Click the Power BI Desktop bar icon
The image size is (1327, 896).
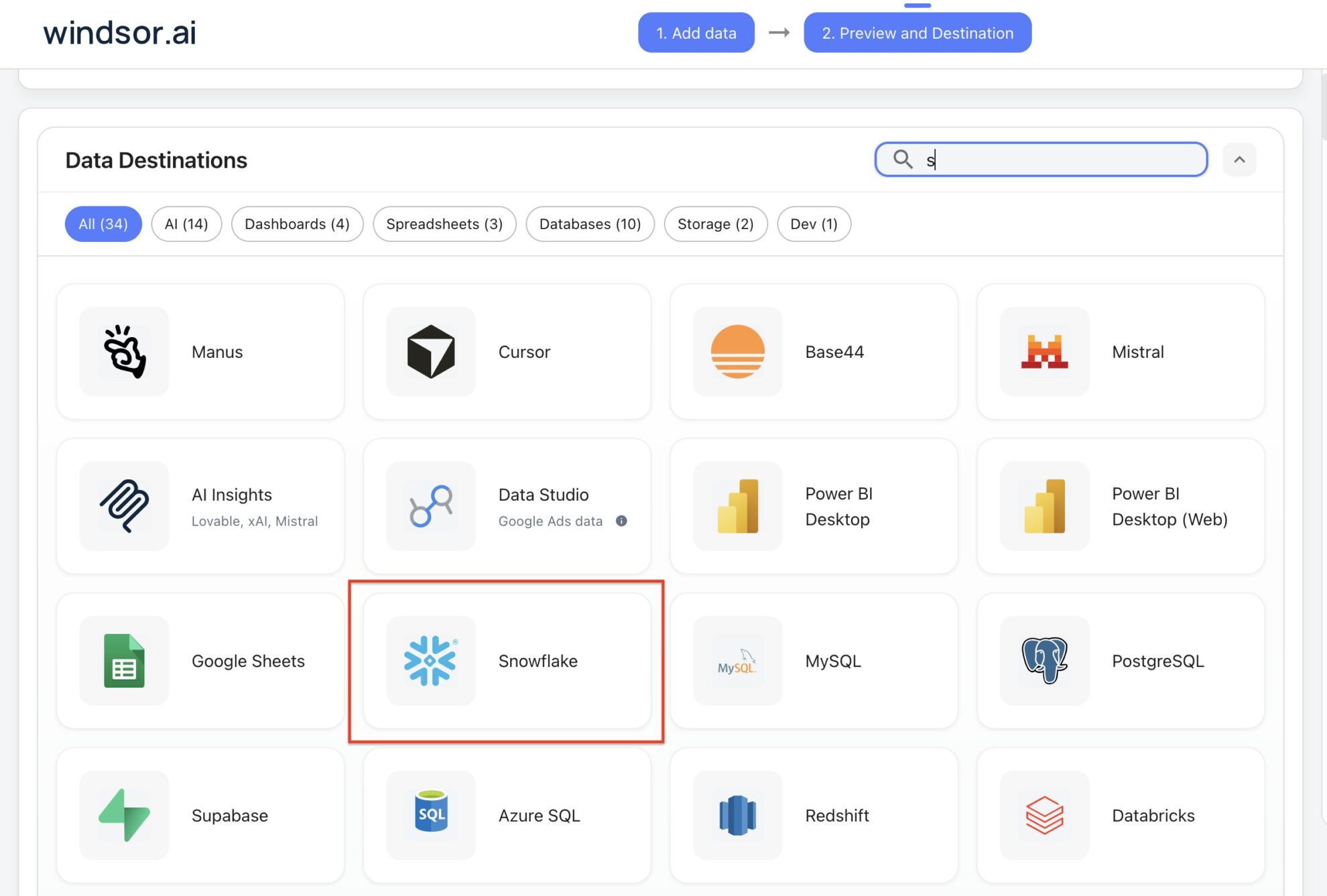[738, 506]
